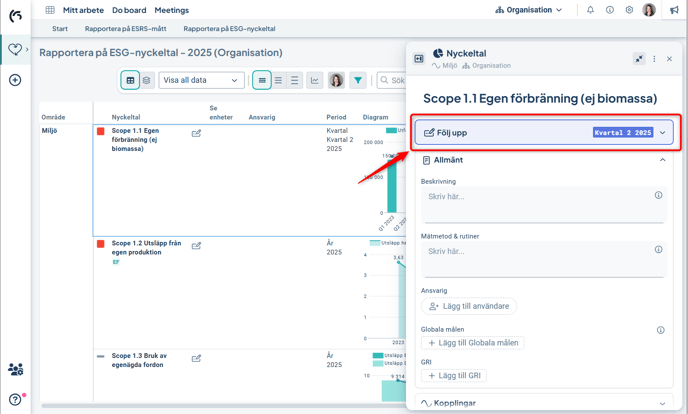Switch to chart view icon in toolbar
The image size is (688, 414).
click(315, 80)
